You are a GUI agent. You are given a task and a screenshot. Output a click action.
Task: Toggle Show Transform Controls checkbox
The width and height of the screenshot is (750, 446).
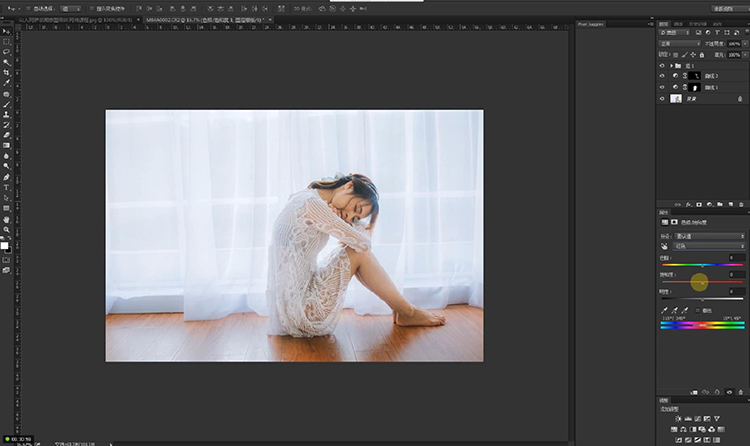click(x=91, y=9)
